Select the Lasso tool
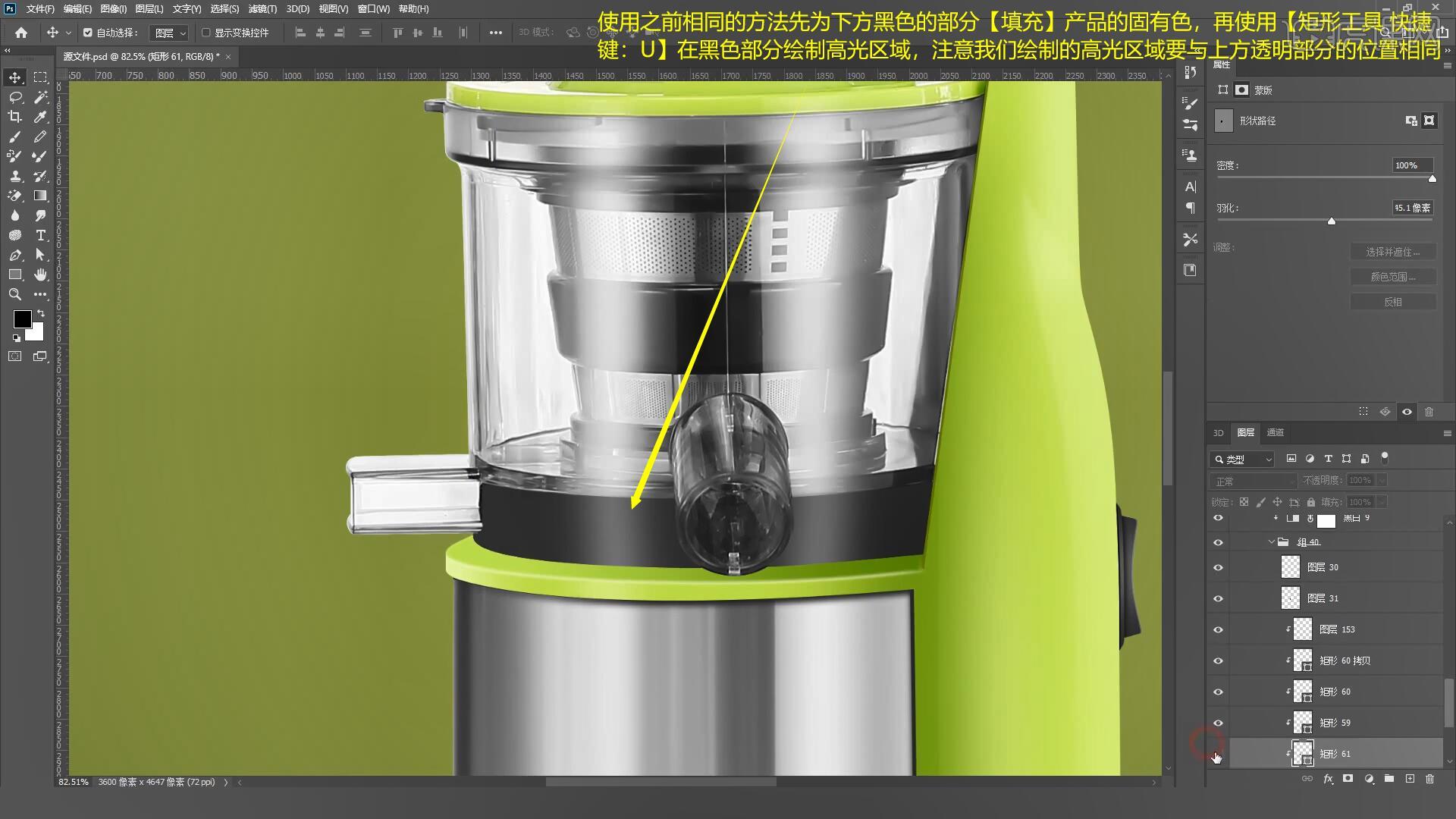The width and height of the screenshot is (1456, 819). point(14,97)
